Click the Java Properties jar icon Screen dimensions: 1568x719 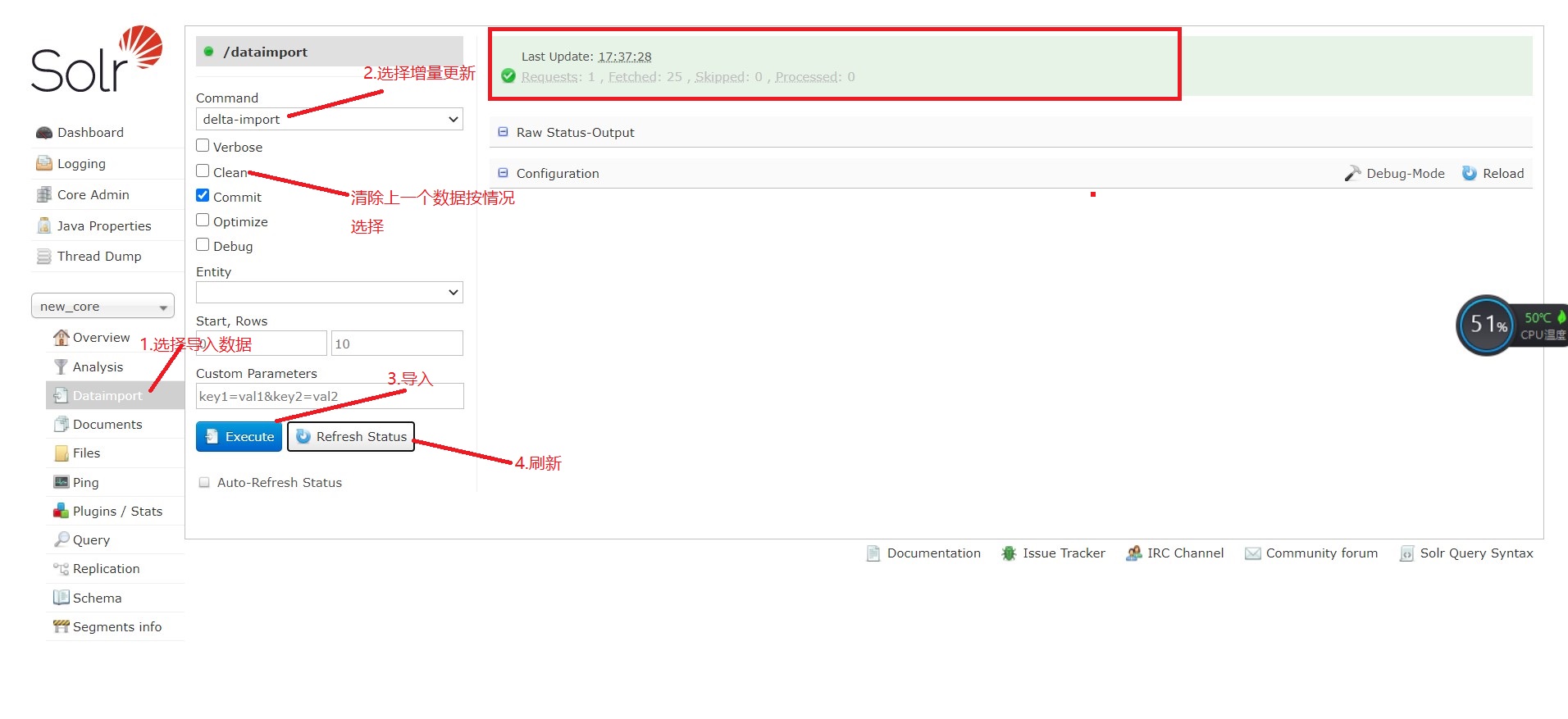pyautogui.click(x=44, y=225)
